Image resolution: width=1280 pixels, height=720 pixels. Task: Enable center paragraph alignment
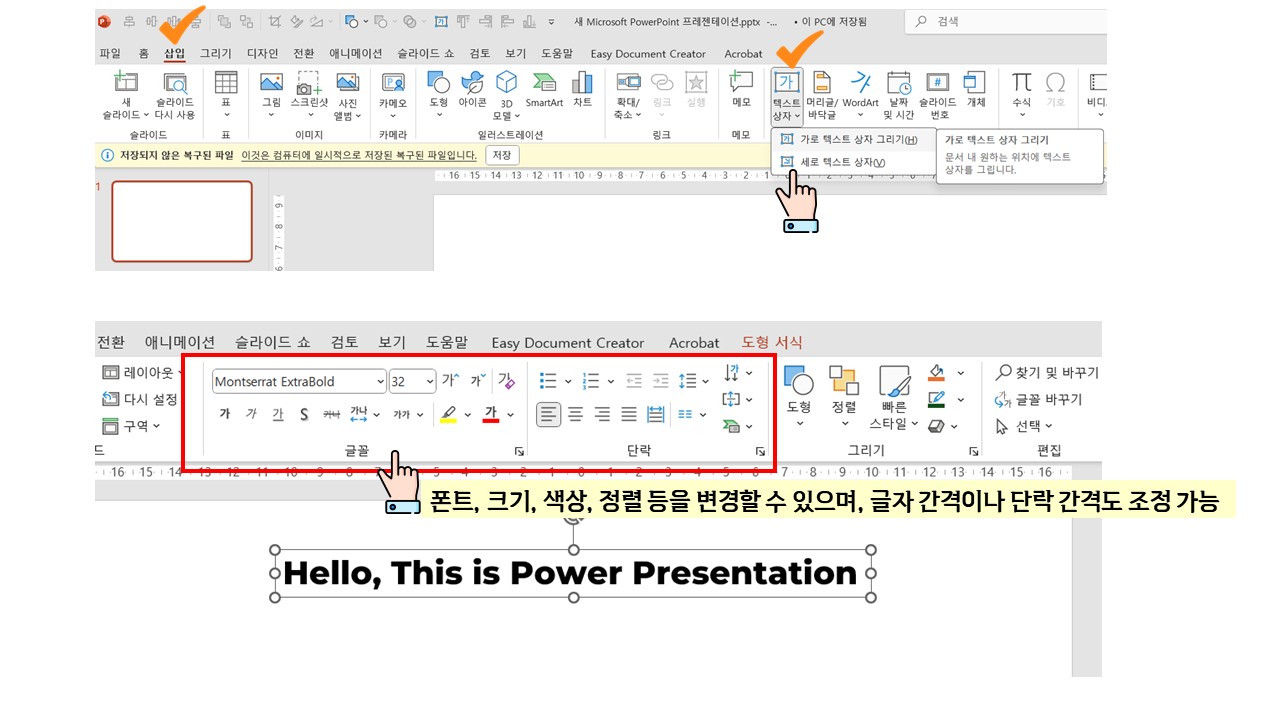coord(575,413)
